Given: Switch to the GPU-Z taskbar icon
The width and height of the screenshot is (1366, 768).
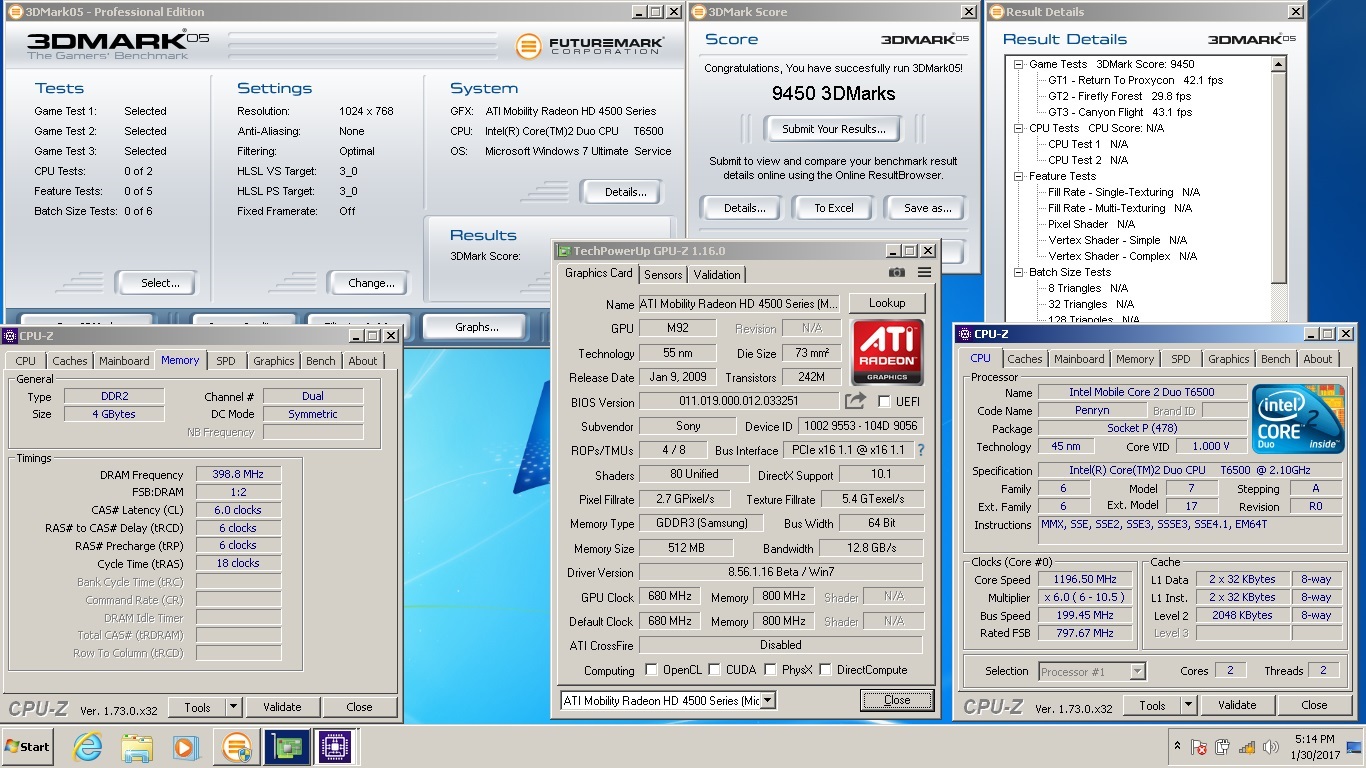Looking at the screenshot, I should point(286,746).
